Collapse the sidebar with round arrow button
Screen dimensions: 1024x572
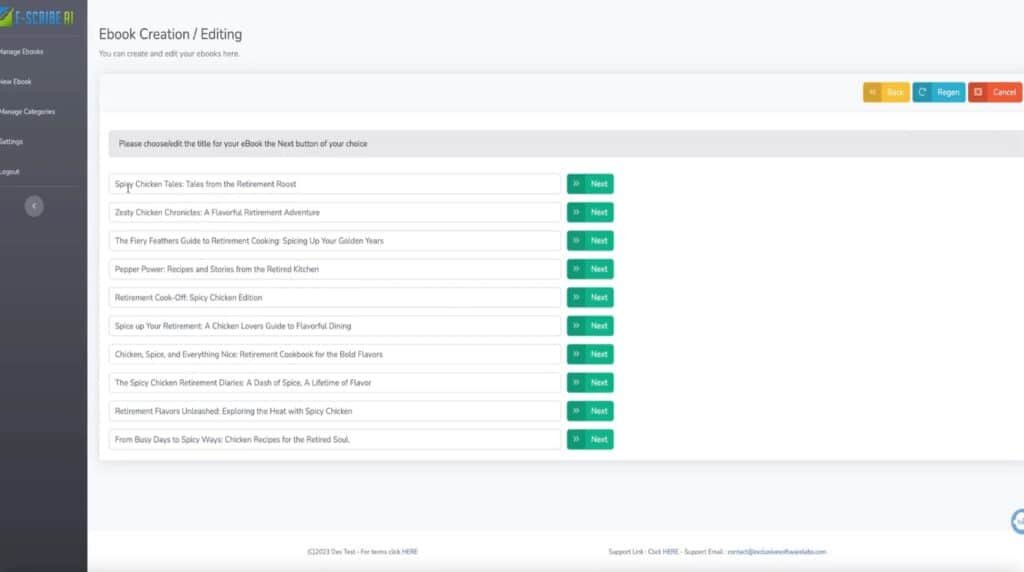[x=34, y=206]
